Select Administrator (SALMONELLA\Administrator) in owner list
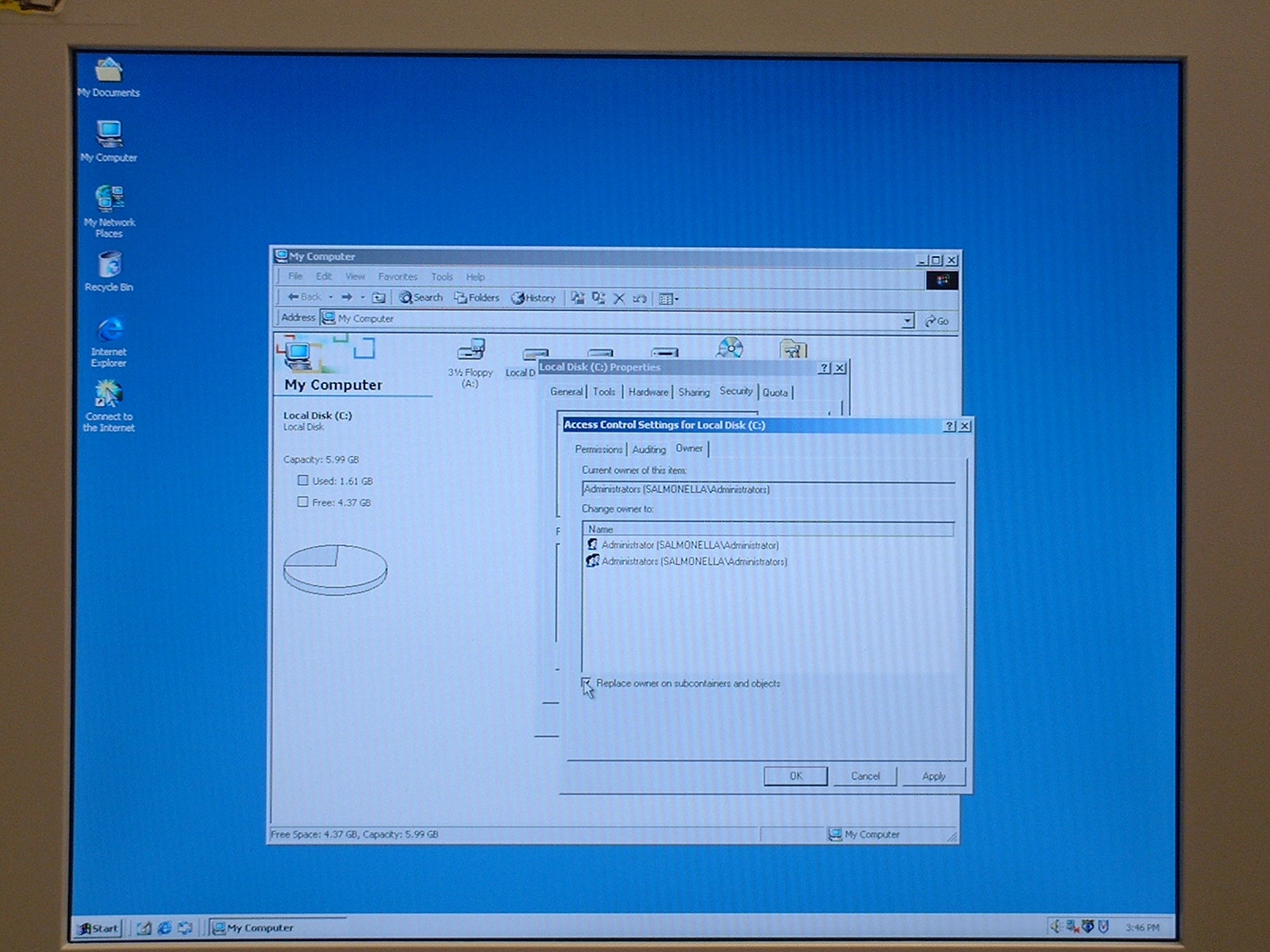Viewport: 1270px width, 952px height. pyautogui.click(x=689, y=545)
